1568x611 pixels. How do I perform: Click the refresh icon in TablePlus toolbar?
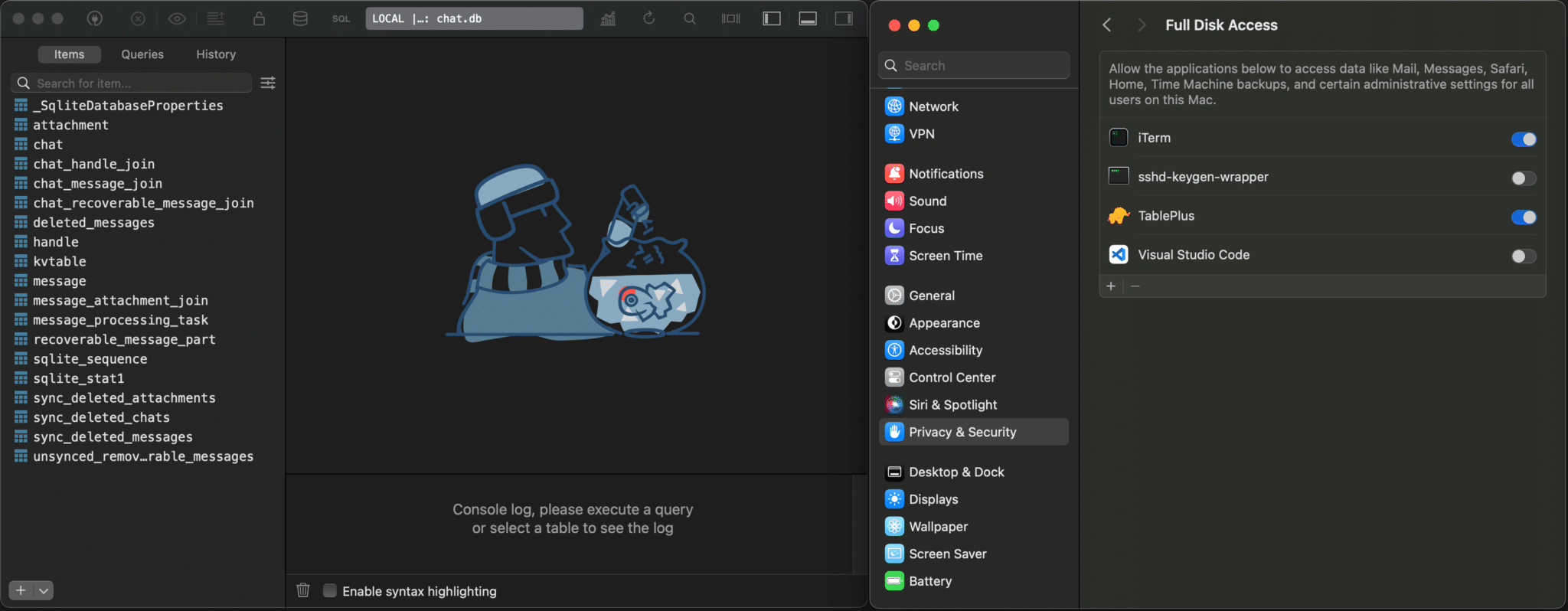648,18
